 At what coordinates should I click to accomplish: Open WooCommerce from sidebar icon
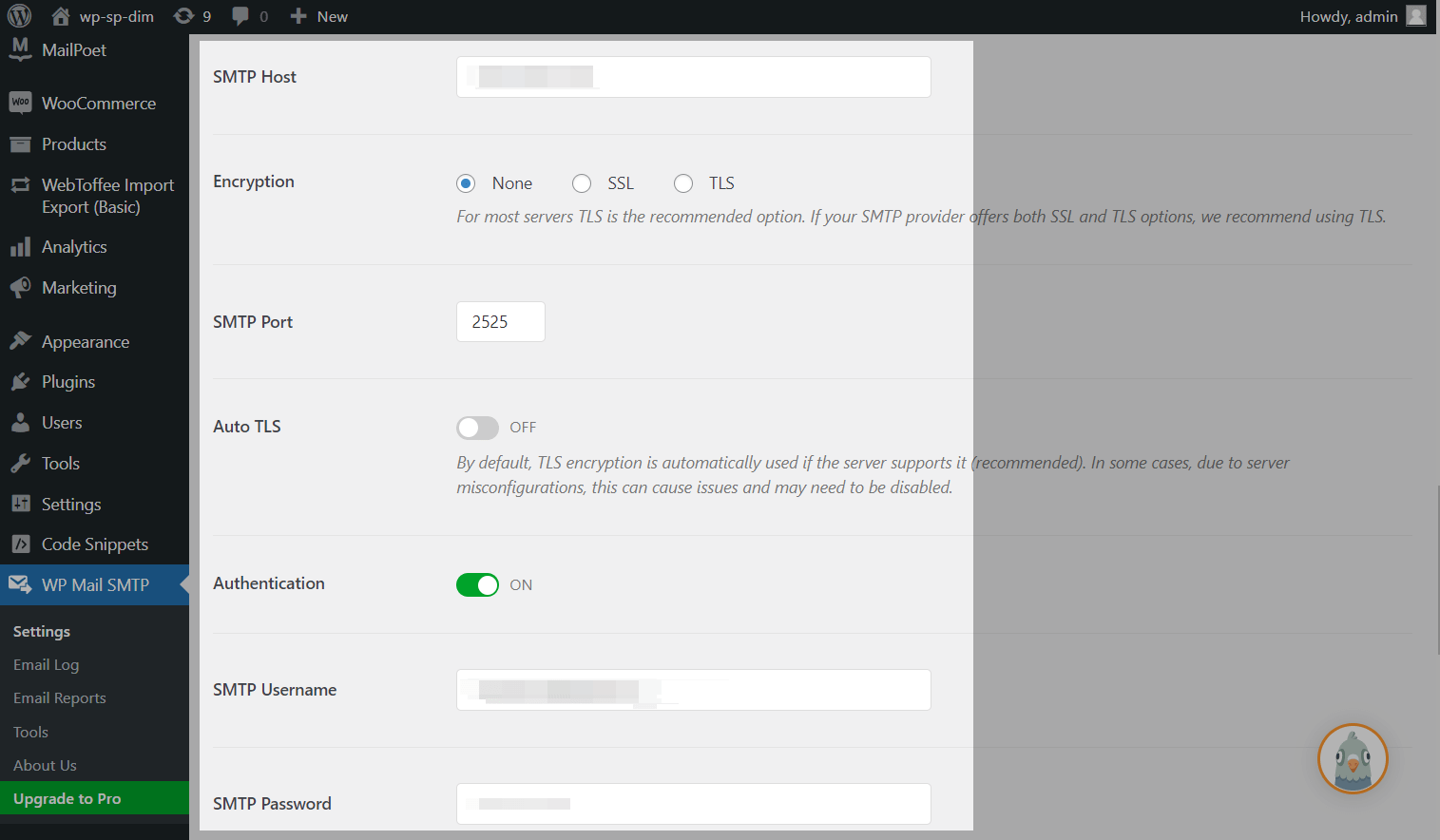click(x=21, y=103)
